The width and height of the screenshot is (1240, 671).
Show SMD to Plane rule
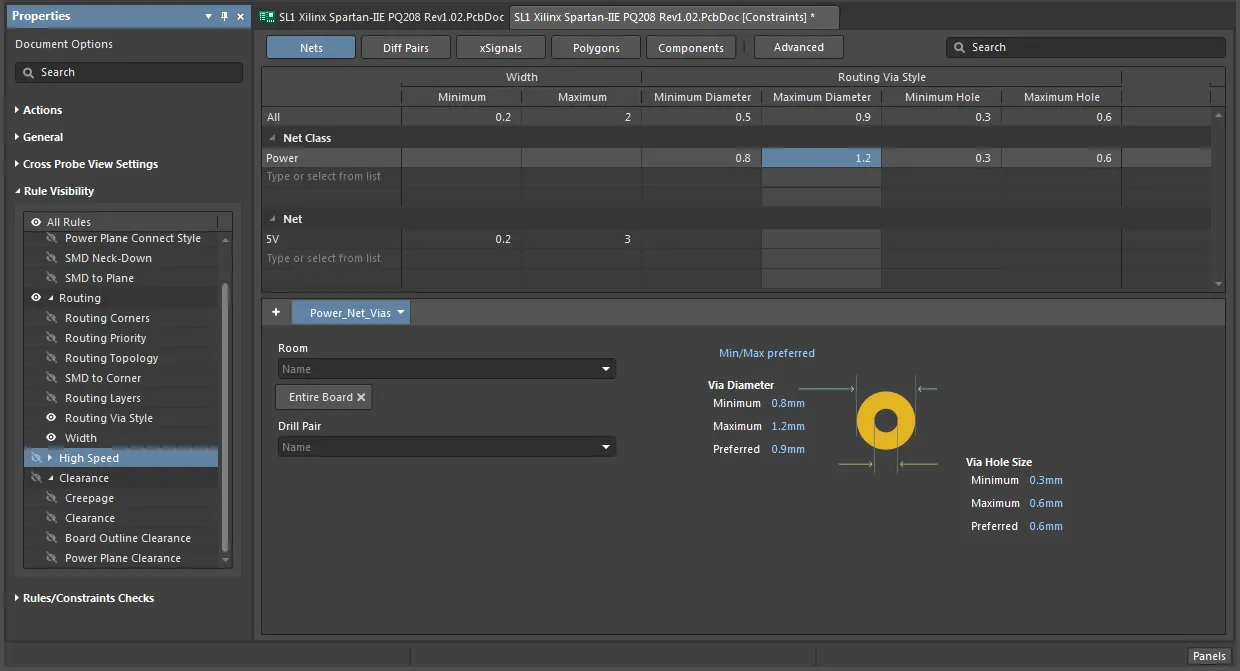[52, 278]
